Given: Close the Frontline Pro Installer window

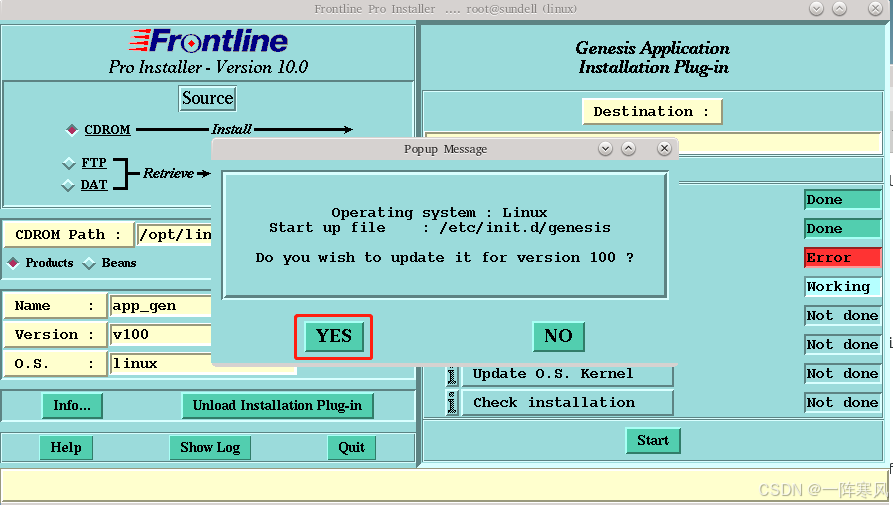Looking at the screenshot, I should click(x=875, y=9).
